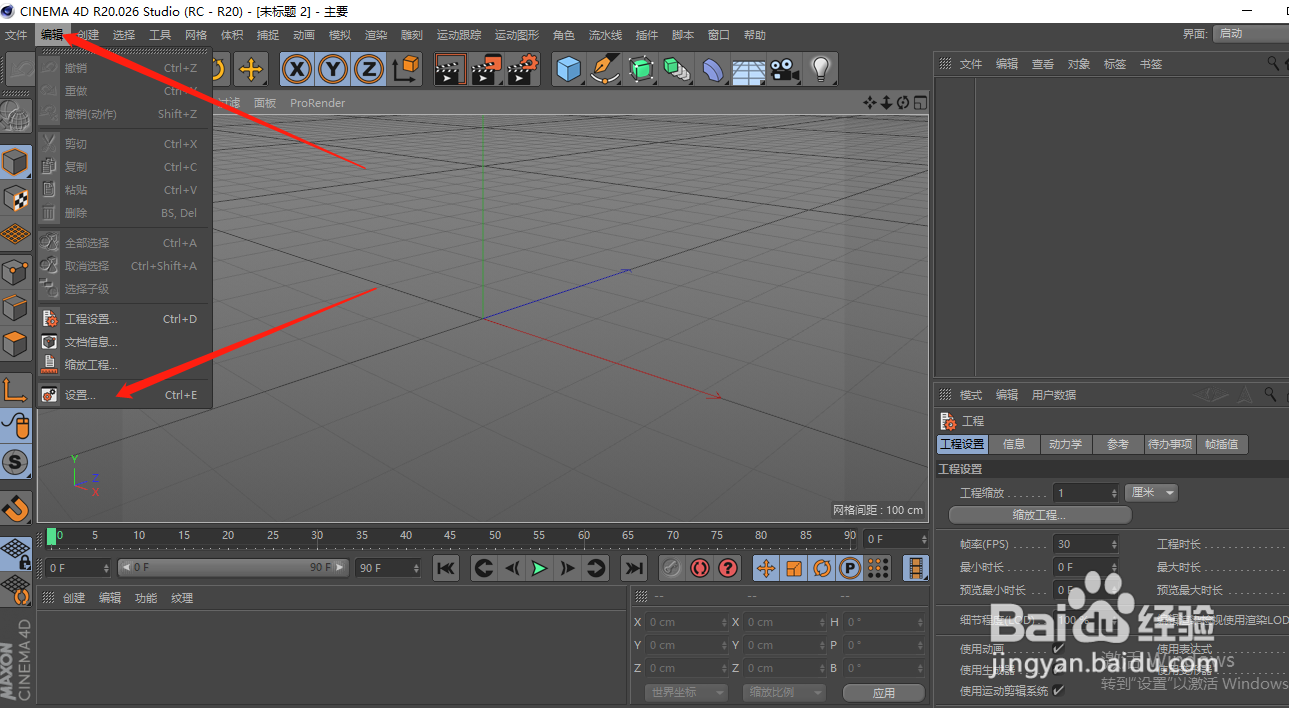Enable the model mode cube icon
Viewport: 1289px width, 708px height.
click(x=16, y=162)
